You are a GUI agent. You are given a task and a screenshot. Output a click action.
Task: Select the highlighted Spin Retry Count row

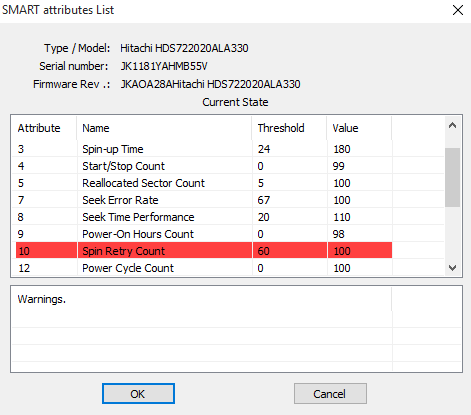pos(204,251)
